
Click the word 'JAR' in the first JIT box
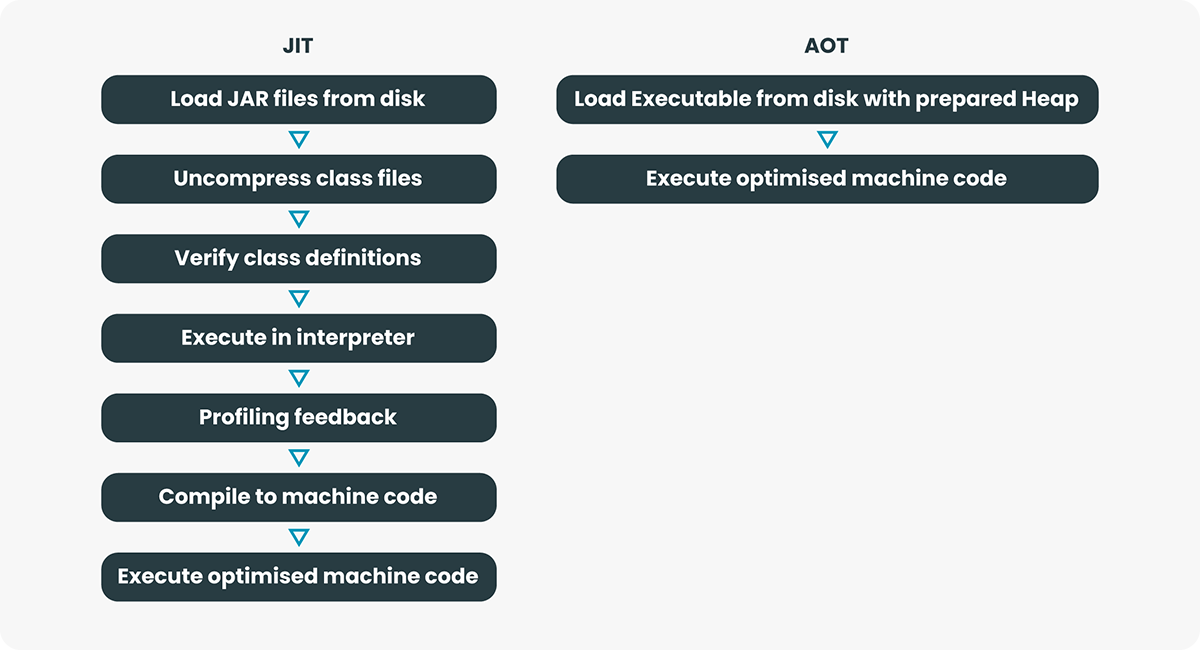click(x=235, y=99)
